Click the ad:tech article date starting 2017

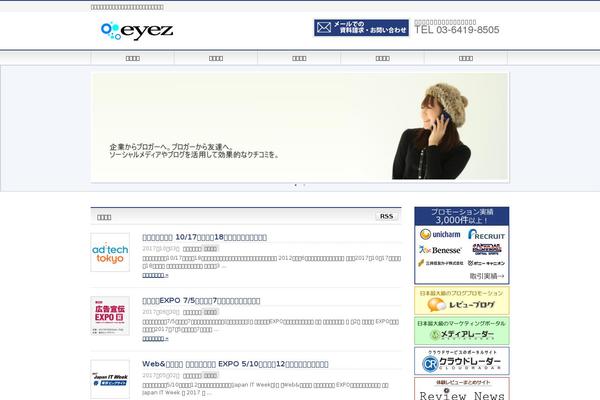coord(161,249)
